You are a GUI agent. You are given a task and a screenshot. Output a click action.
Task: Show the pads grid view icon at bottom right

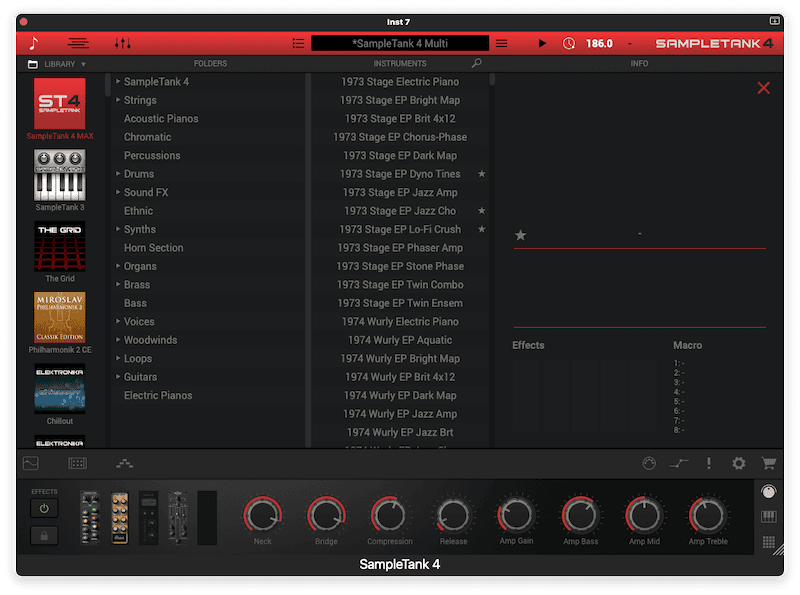pos(769,542)
